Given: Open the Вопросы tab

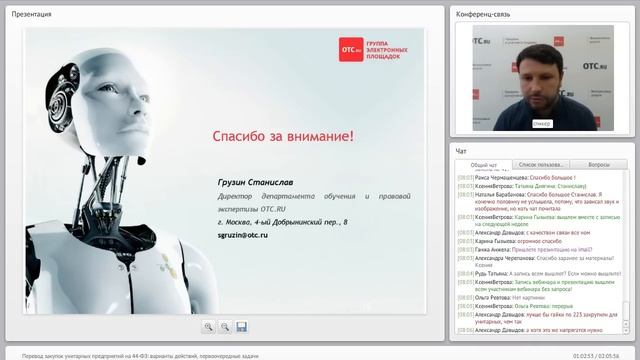Looking at the screenshot, I should pyautogui.click(x=599, y=164).
